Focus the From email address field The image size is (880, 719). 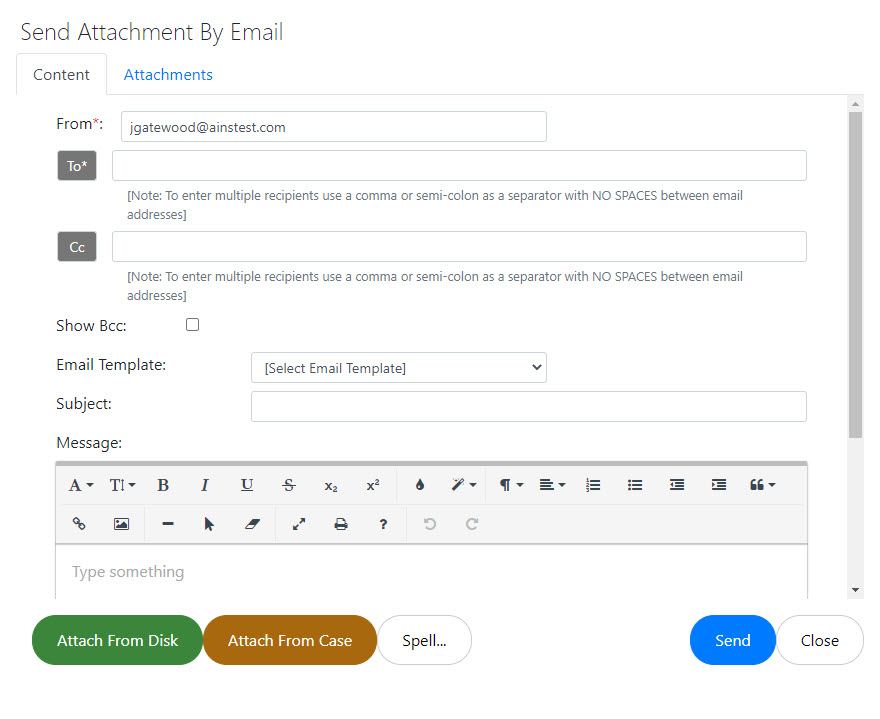(334, 127)
